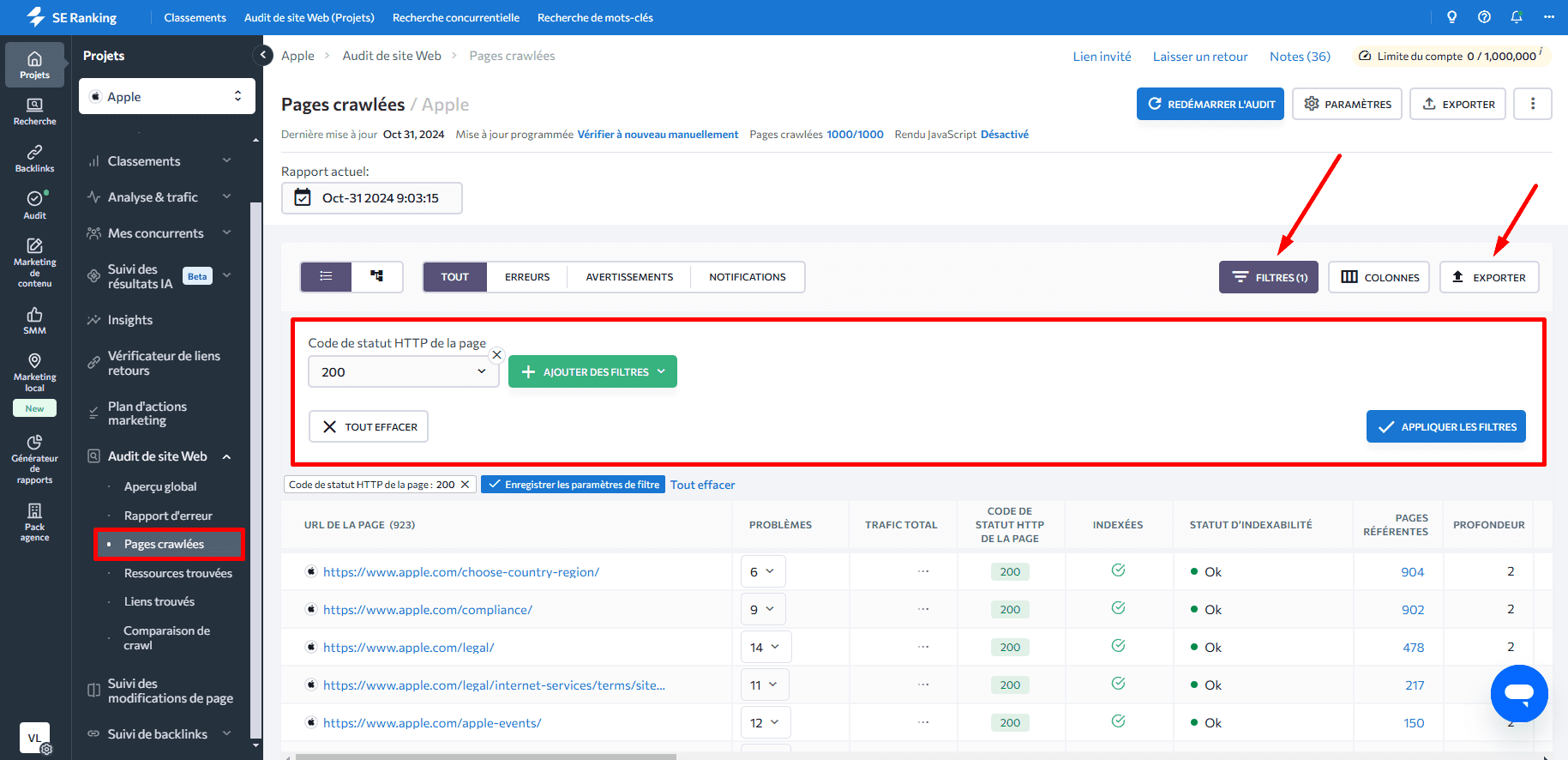The image size is (1568, 760).
Task: Click the top EXPORTER button beside Paramètres
Action: (x=1458, y=104)
